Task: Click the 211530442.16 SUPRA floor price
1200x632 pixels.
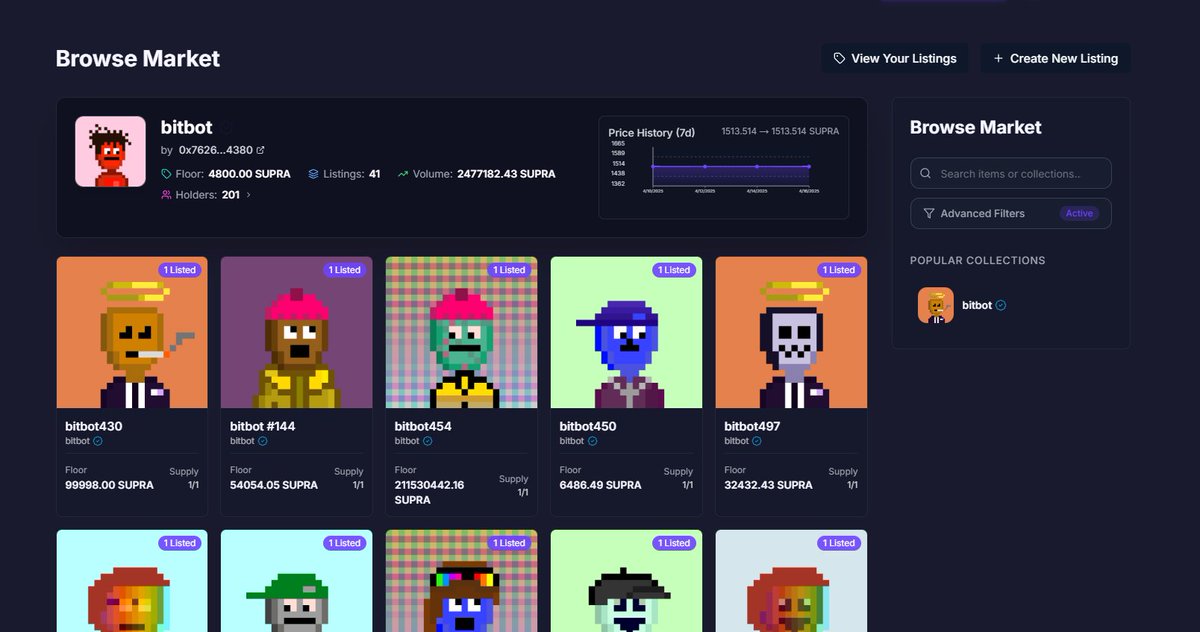Action: (430, 492)
